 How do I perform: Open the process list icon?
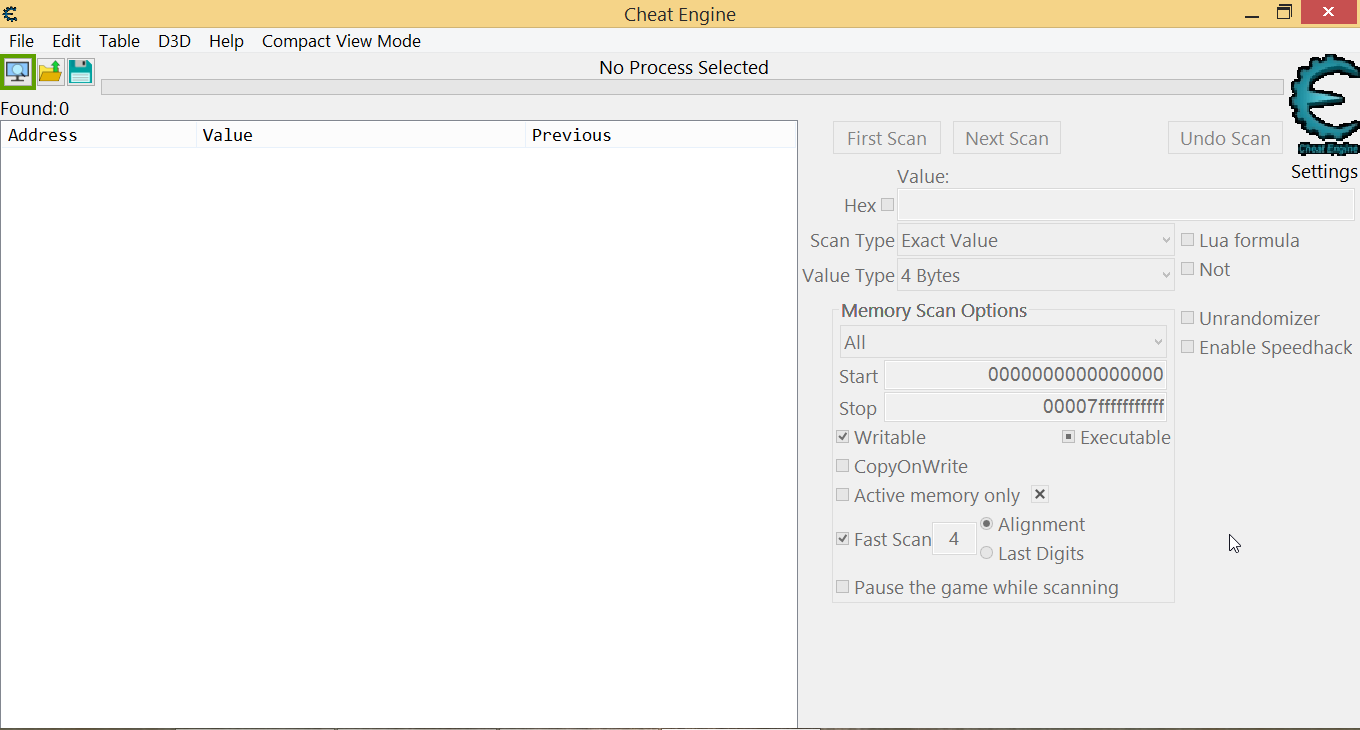click(18, 72)
